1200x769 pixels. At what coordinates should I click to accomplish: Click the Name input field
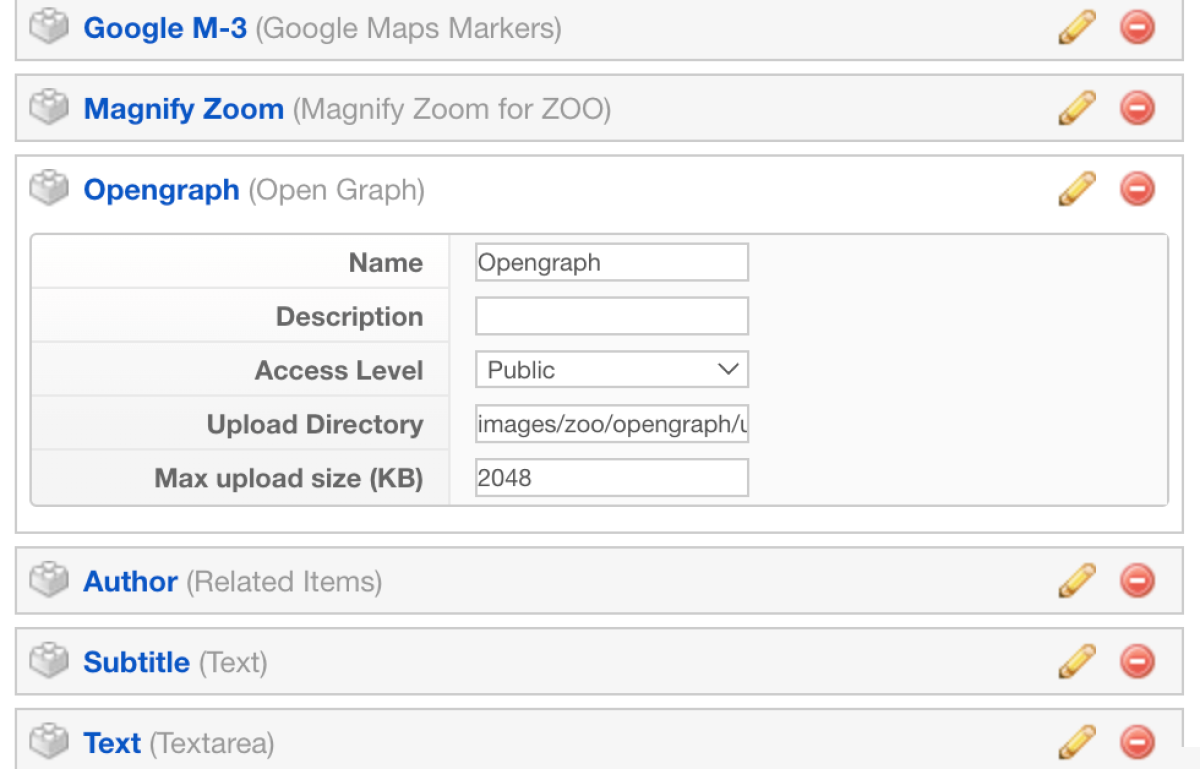[x=611, y=261]
